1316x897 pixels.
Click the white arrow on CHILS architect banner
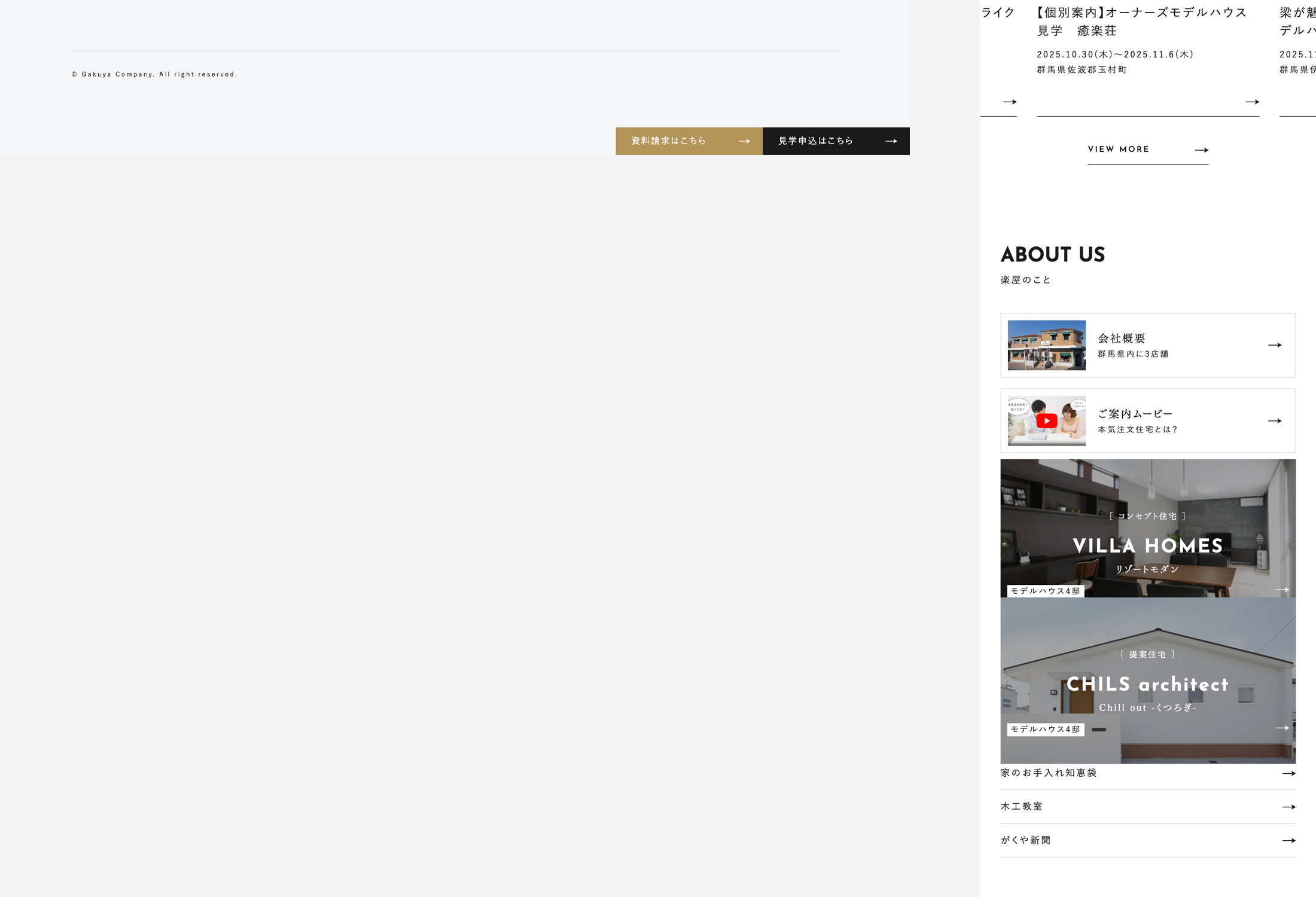1281,728
